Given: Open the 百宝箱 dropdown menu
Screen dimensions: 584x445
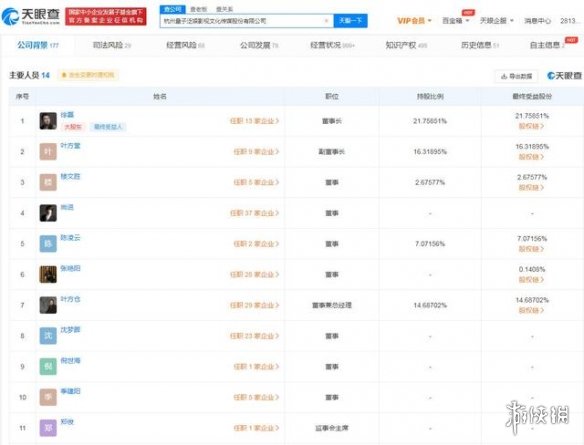Looking at the screenshot, I should [455, 21].
